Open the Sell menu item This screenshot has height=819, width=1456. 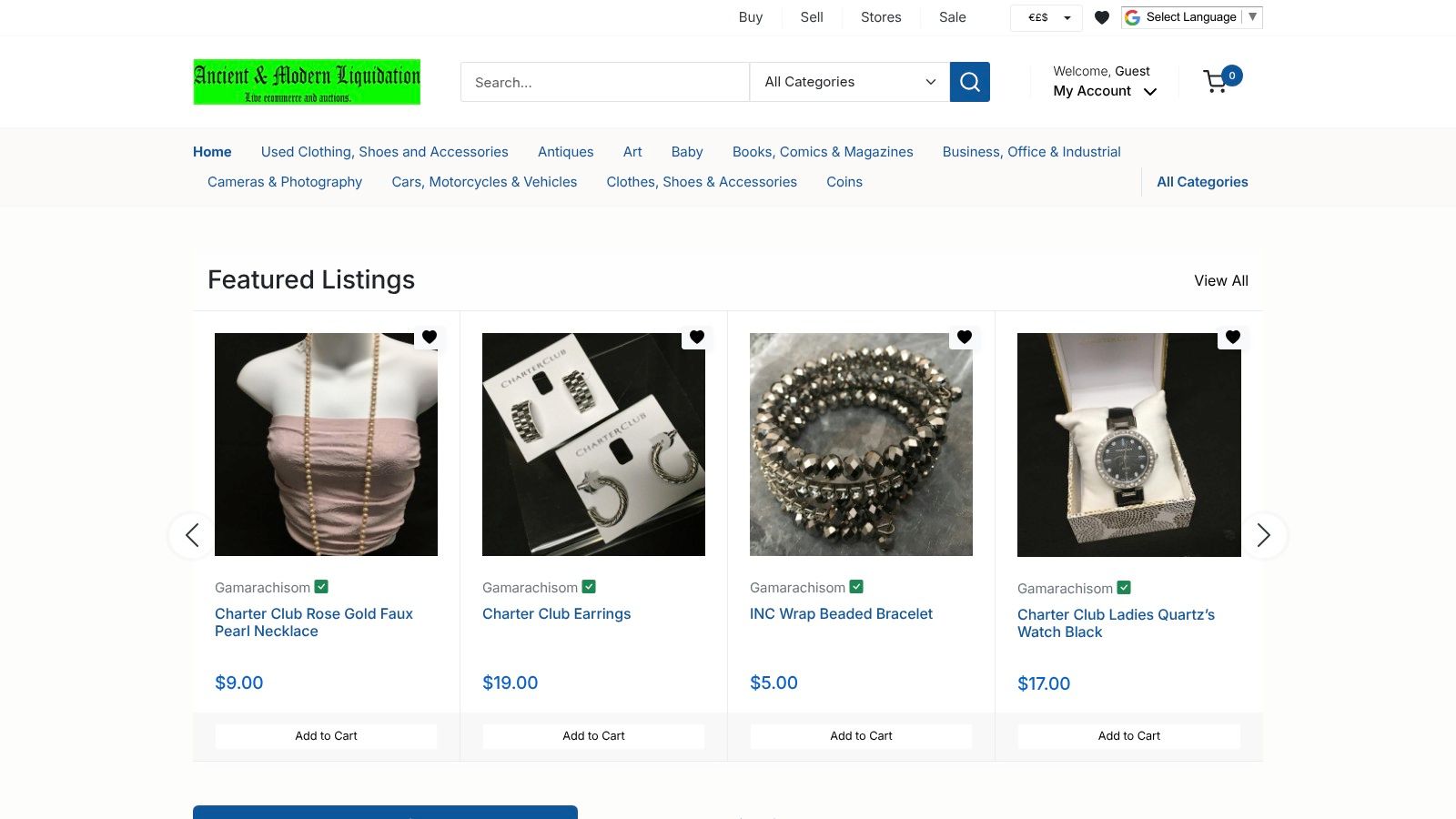(812, 17)
